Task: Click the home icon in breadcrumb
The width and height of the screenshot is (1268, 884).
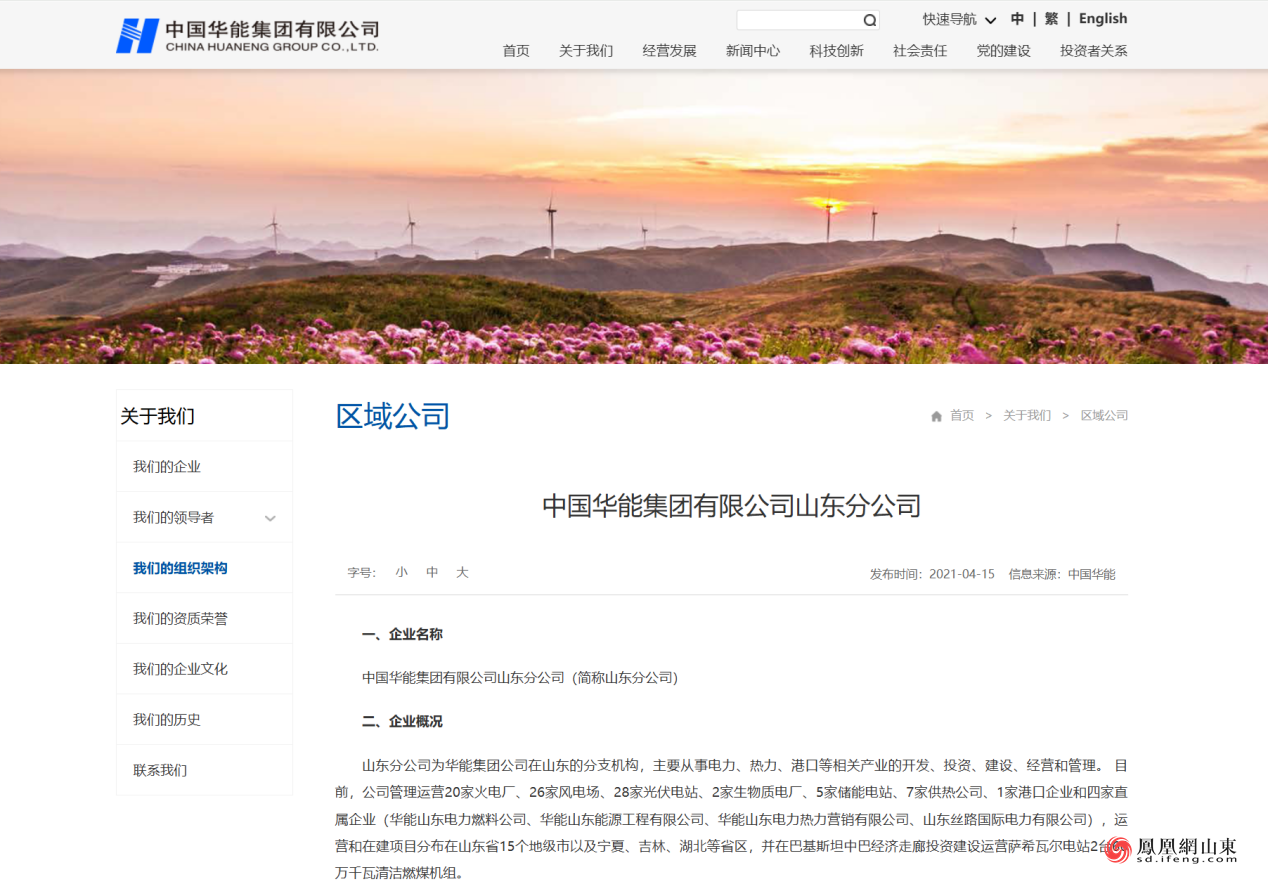Action: coord(936,416)
